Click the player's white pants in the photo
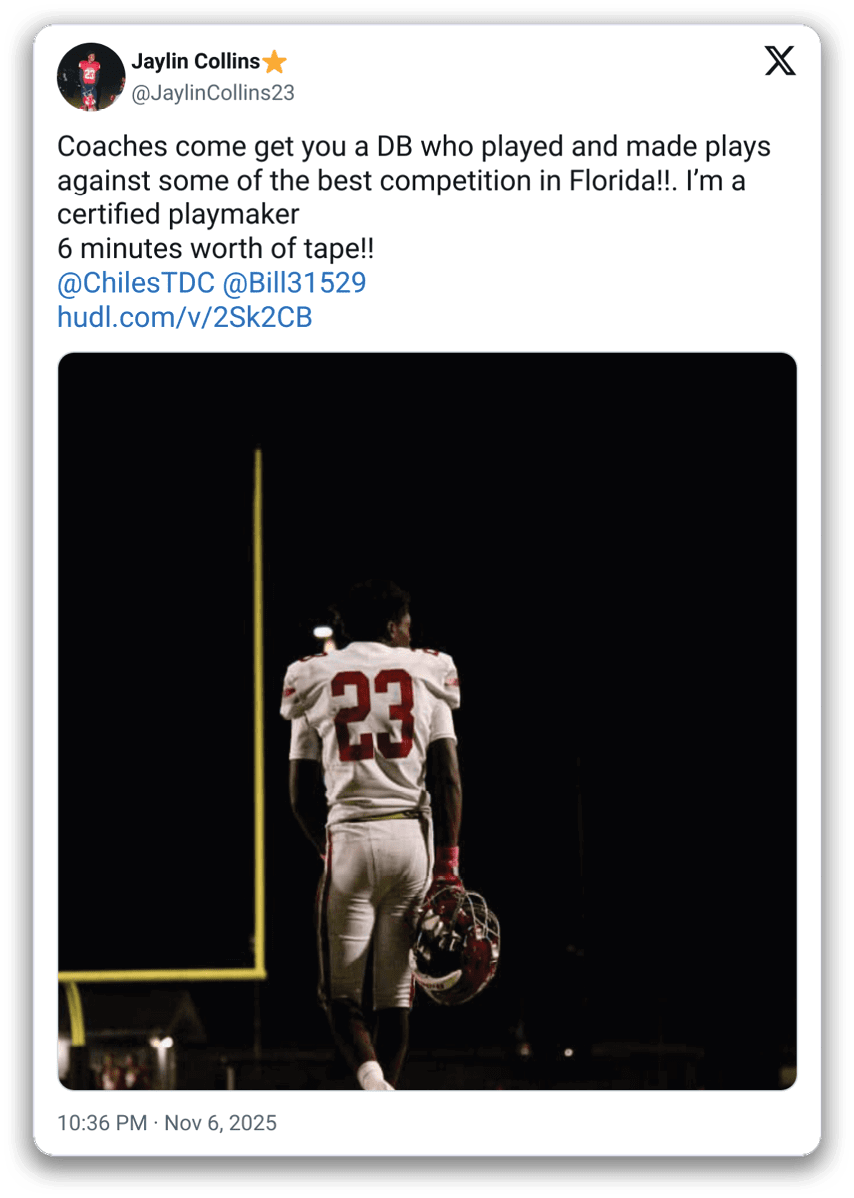854x1198 pixels. pyautogui.click(x=375, y=890)
